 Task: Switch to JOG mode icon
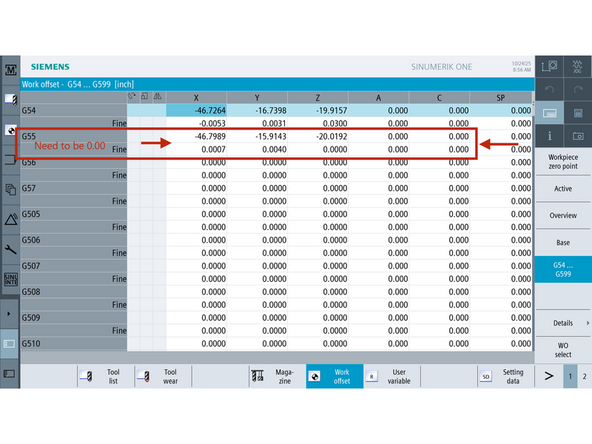(x=578, y=66)
